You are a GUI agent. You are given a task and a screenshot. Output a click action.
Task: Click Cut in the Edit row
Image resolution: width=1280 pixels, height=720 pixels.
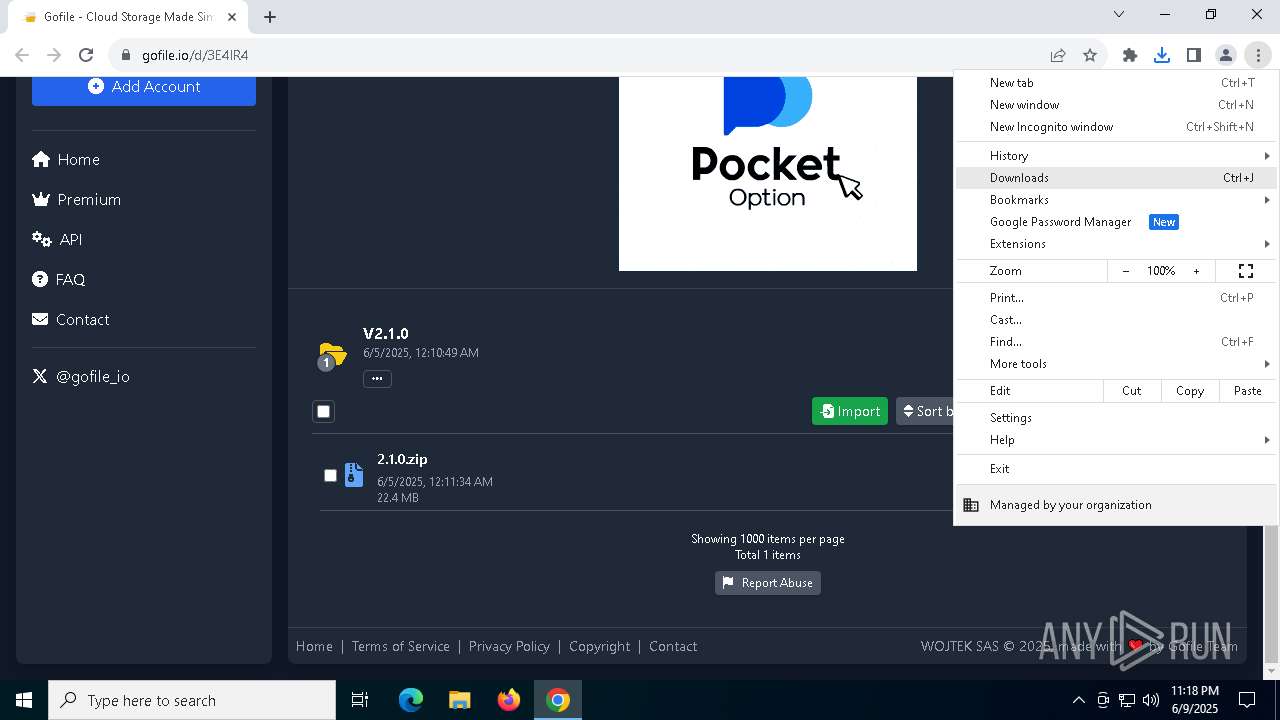1132,391
